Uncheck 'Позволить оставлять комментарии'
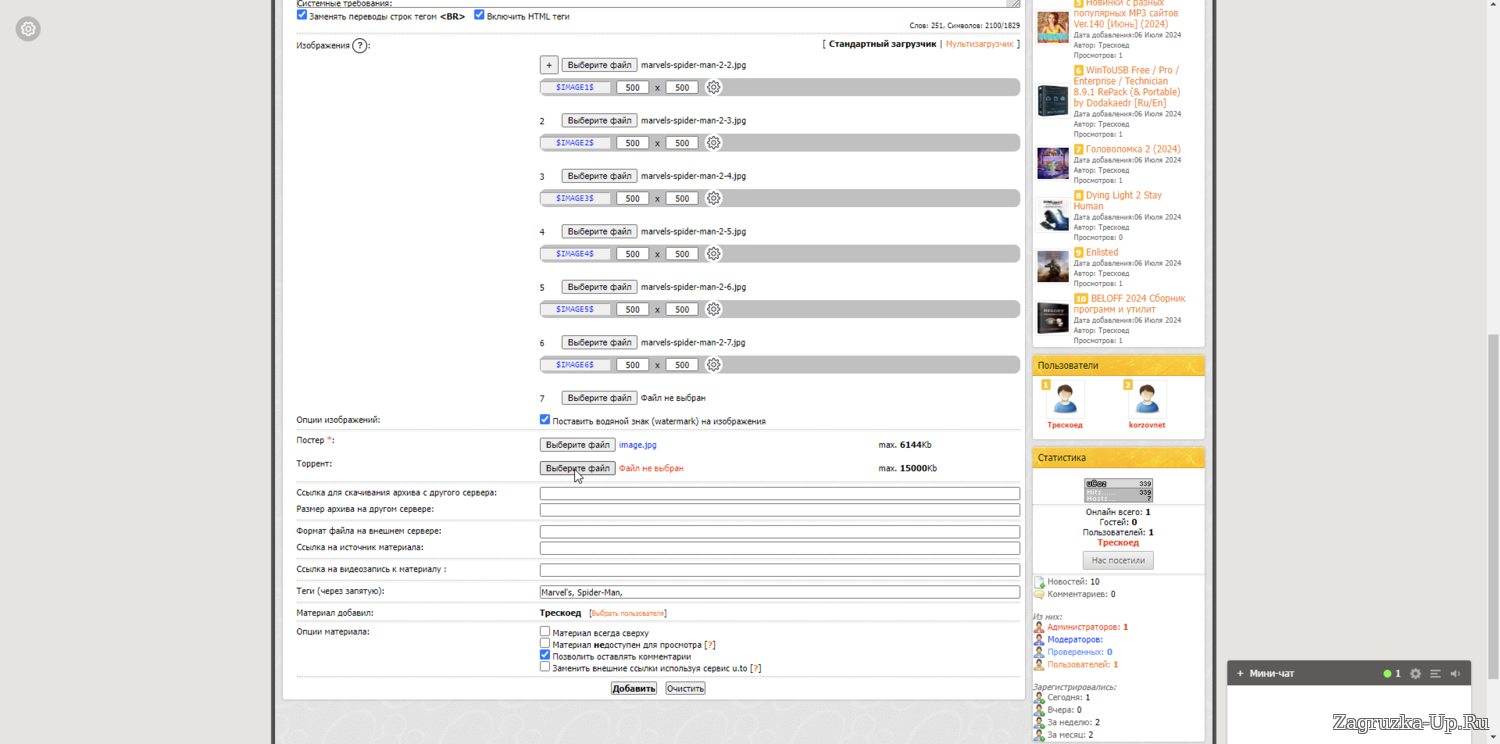Viewport: 1500px width, 744px height. (x=545, y=656)
